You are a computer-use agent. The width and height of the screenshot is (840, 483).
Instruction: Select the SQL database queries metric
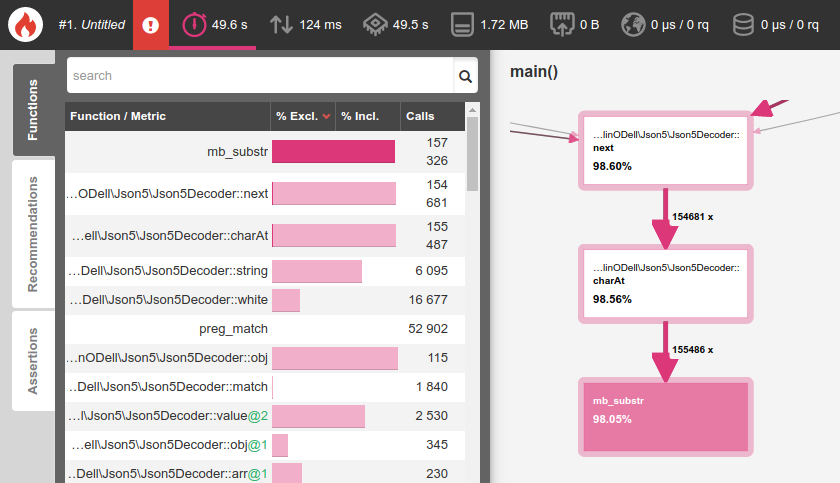click(x=776, y=24)
